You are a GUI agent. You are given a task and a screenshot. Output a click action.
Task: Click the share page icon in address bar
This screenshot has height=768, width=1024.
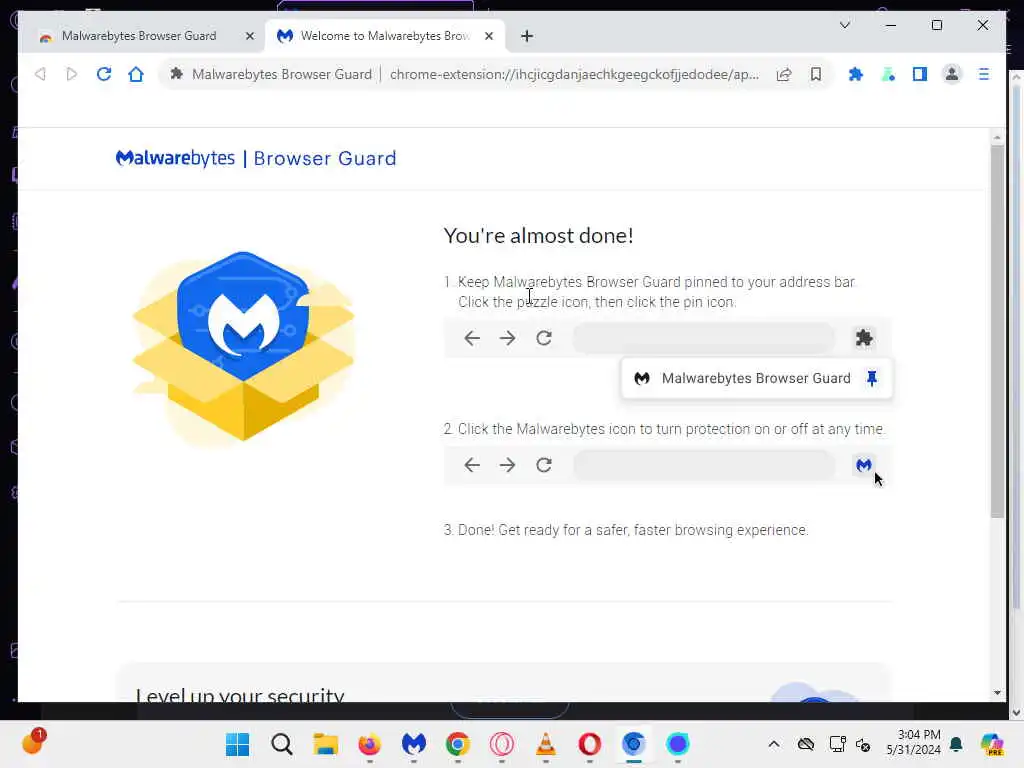coord(784,74)
